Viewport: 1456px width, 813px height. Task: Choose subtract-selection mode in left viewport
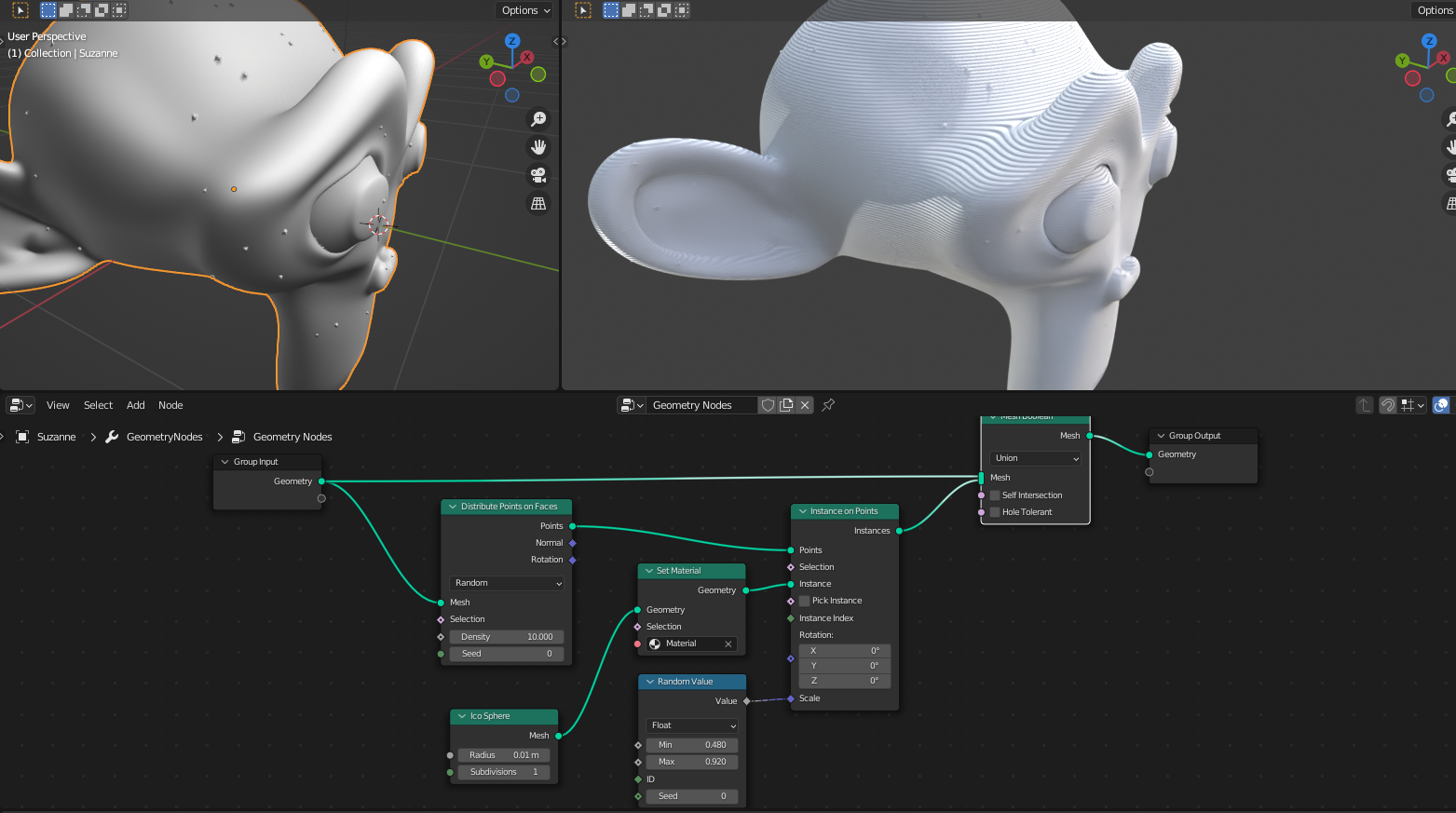click(x=84, y=10)
